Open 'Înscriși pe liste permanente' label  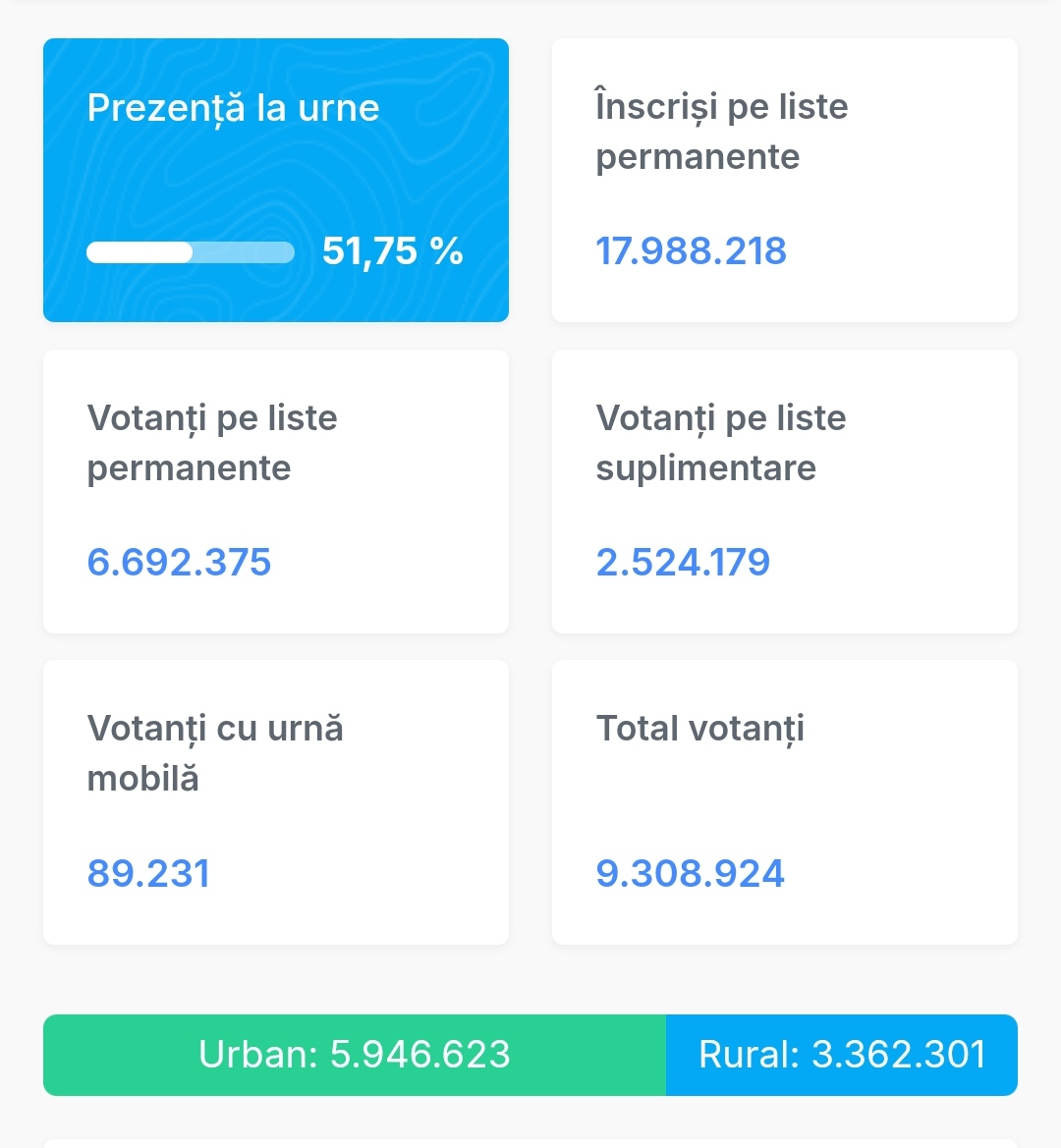[x=721, y=132]
